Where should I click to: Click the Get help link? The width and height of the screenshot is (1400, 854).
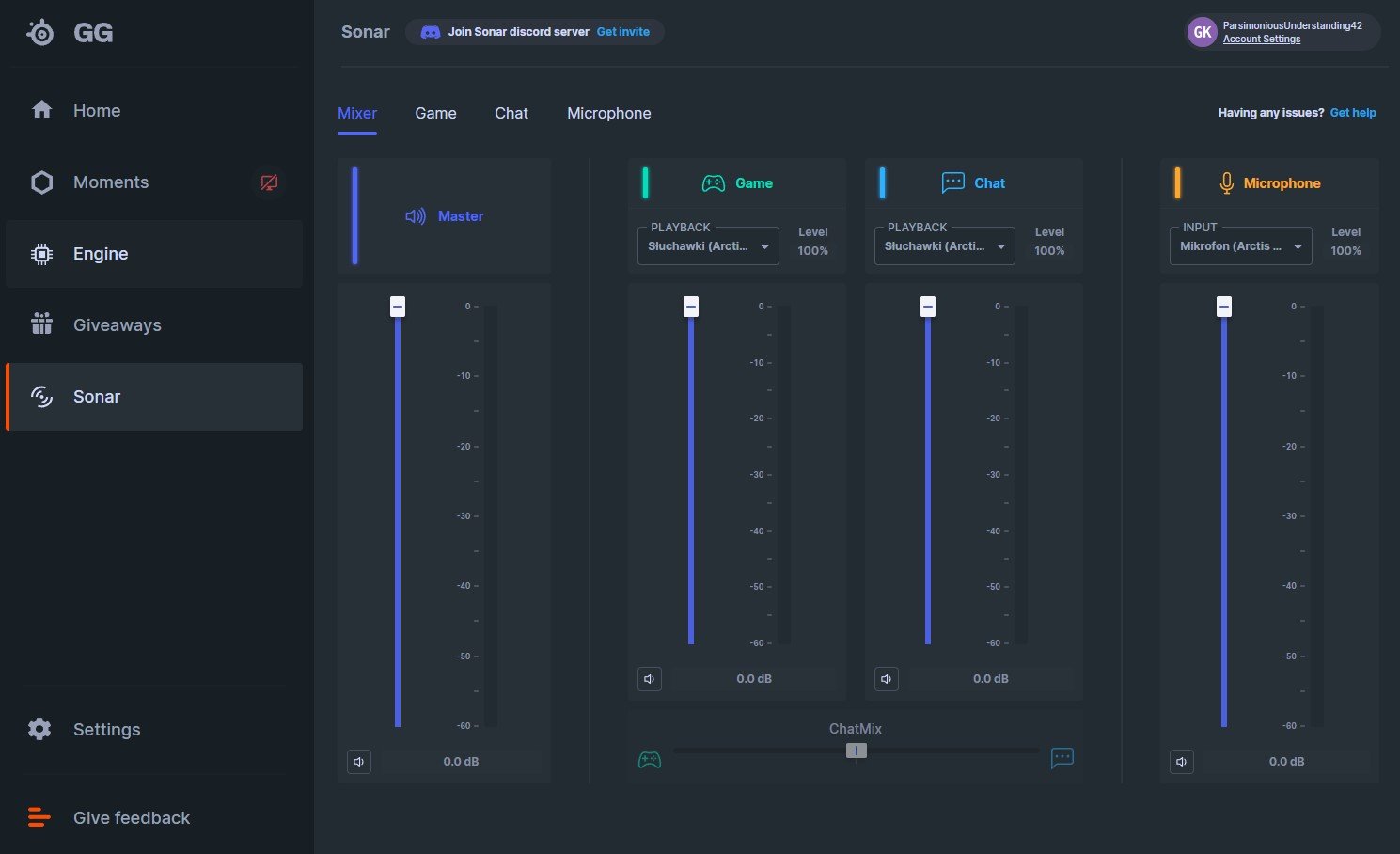point(1352,113)
